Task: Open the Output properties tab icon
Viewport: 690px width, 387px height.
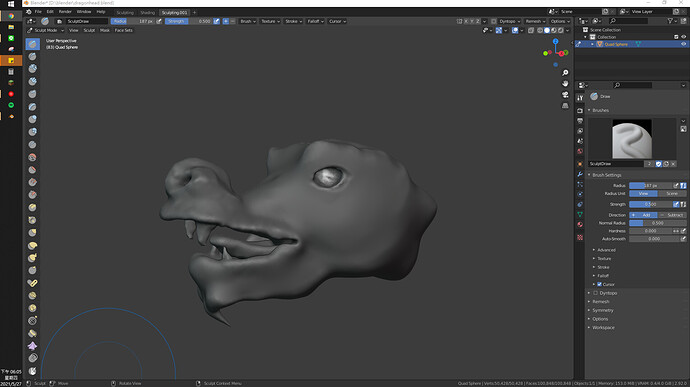Action: pyautogui.click(x=580, y=121)
